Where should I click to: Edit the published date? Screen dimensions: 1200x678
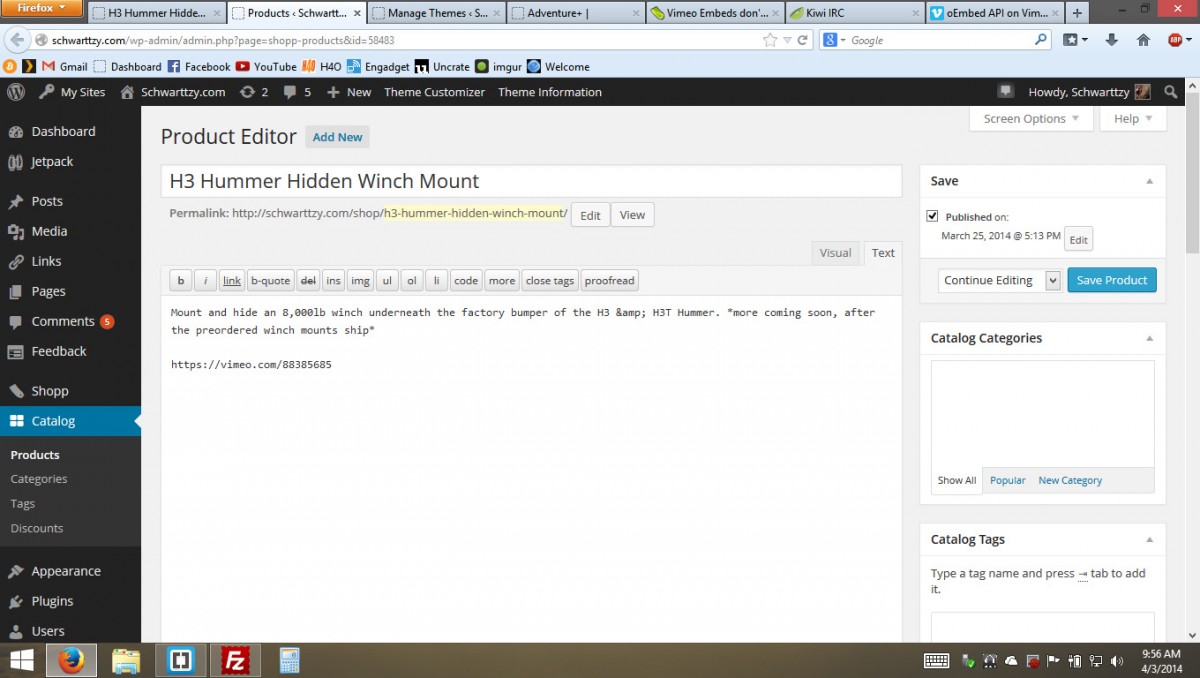[x=1078, y=240]
